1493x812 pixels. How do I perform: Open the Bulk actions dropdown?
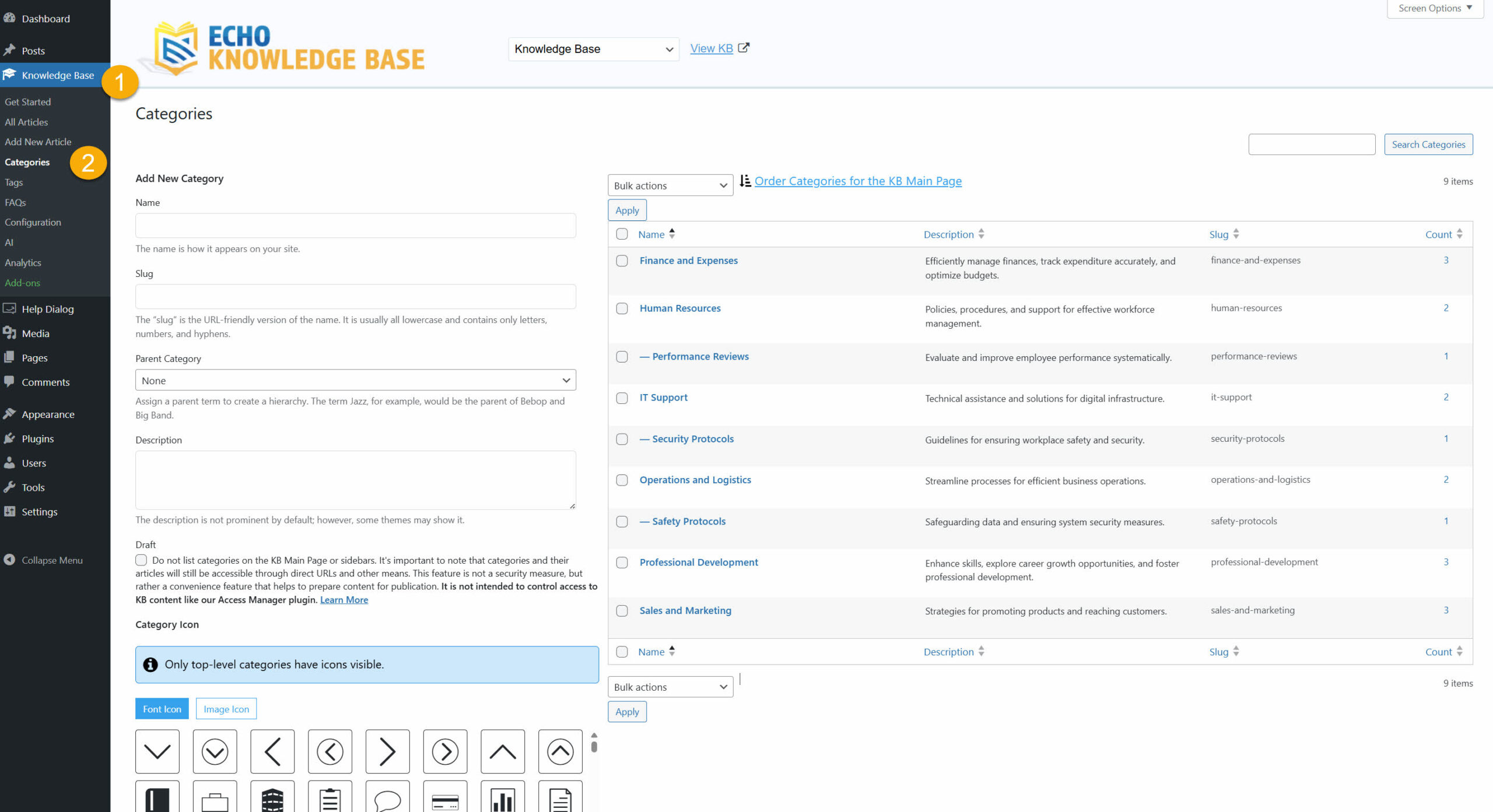[x=670, y=185]
